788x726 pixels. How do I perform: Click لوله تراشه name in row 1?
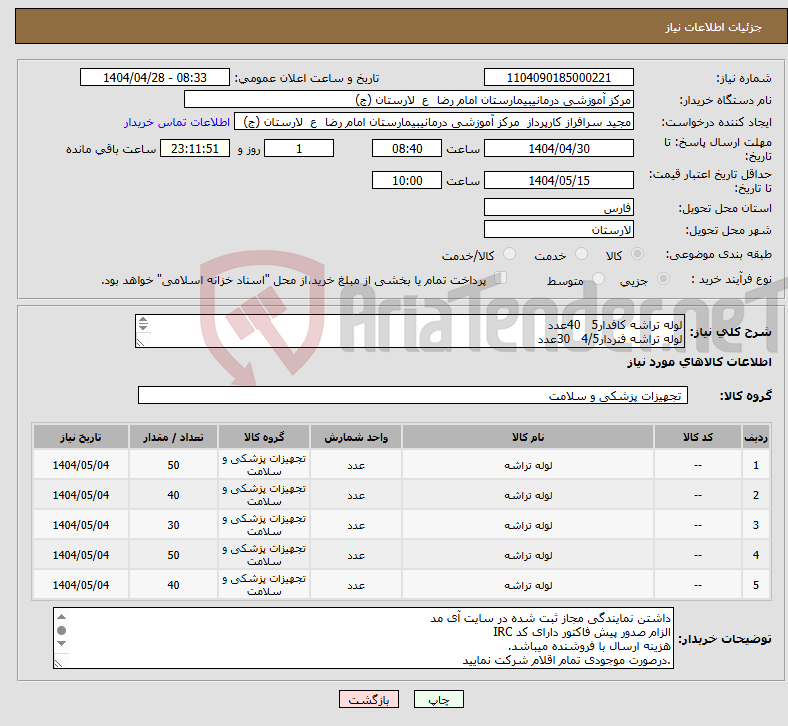coord(528,465)
